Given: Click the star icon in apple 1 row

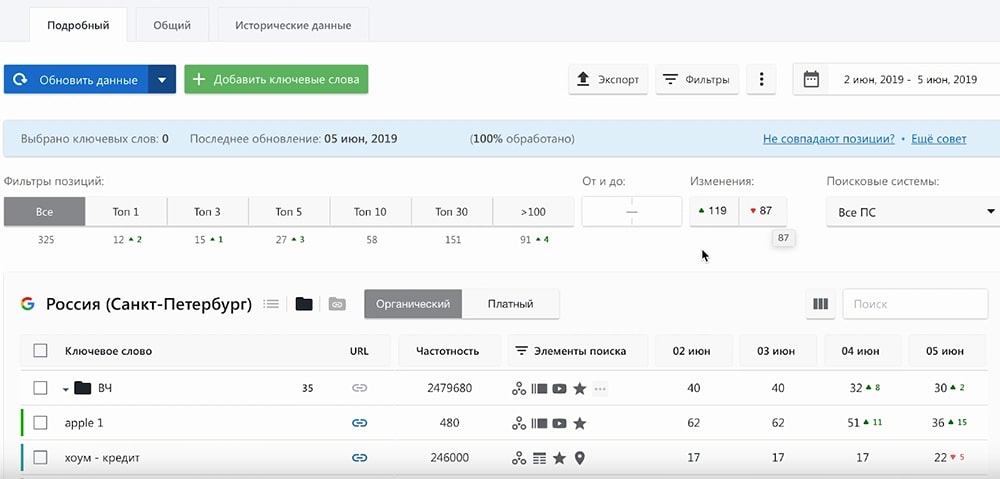Looking at the screenshot, I should [580, 423].
